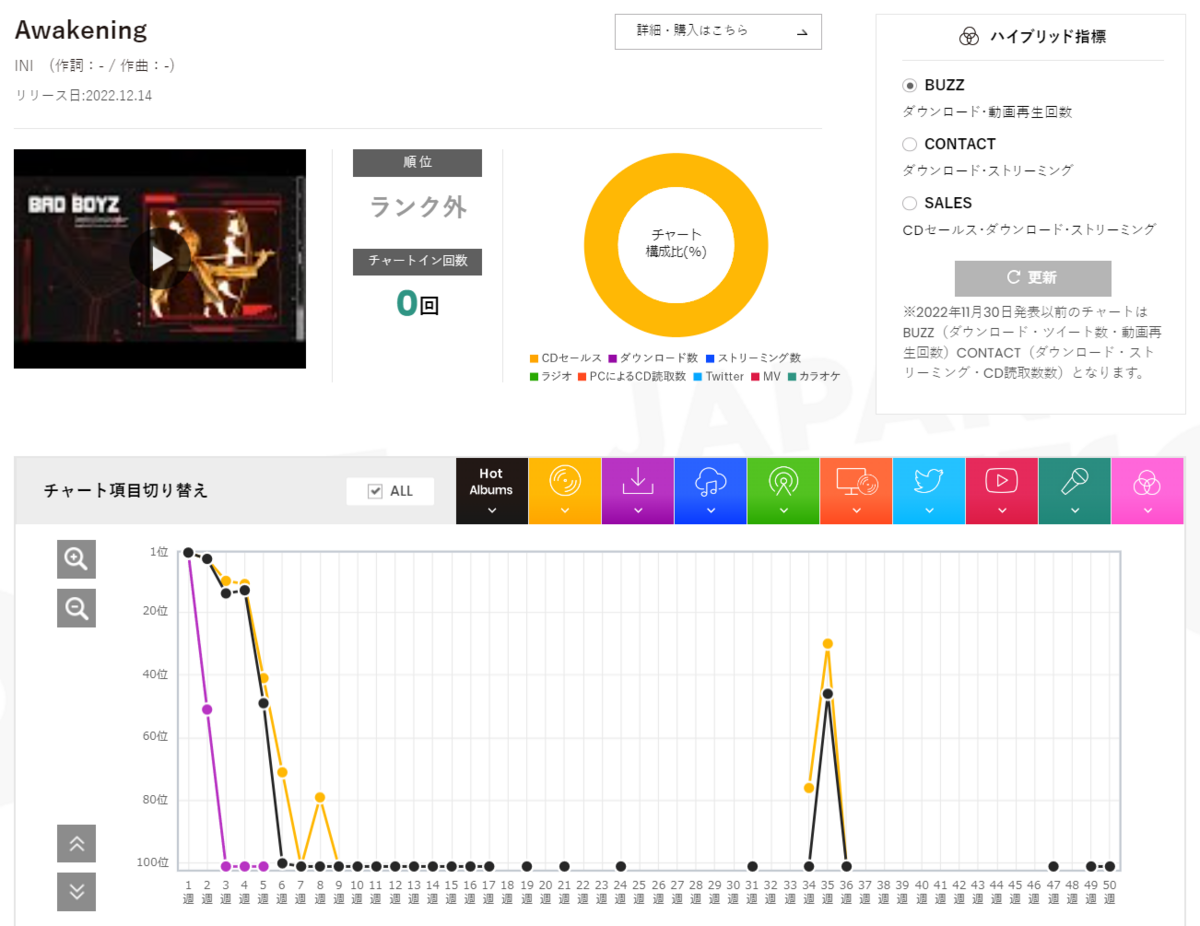Select the SALES radio button

click(x=910, y=203)
